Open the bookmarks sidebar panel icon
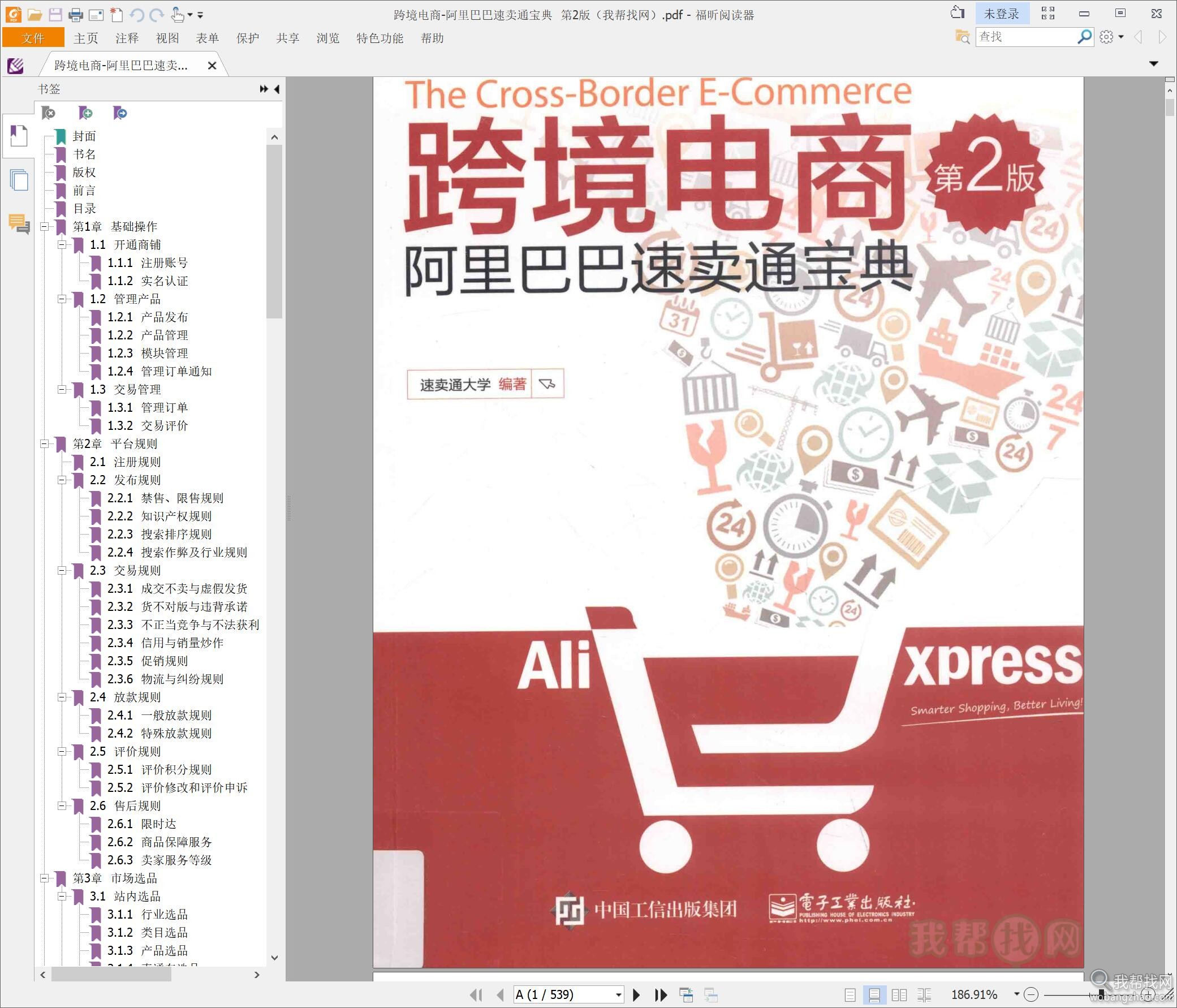 (x=19, y=136)
